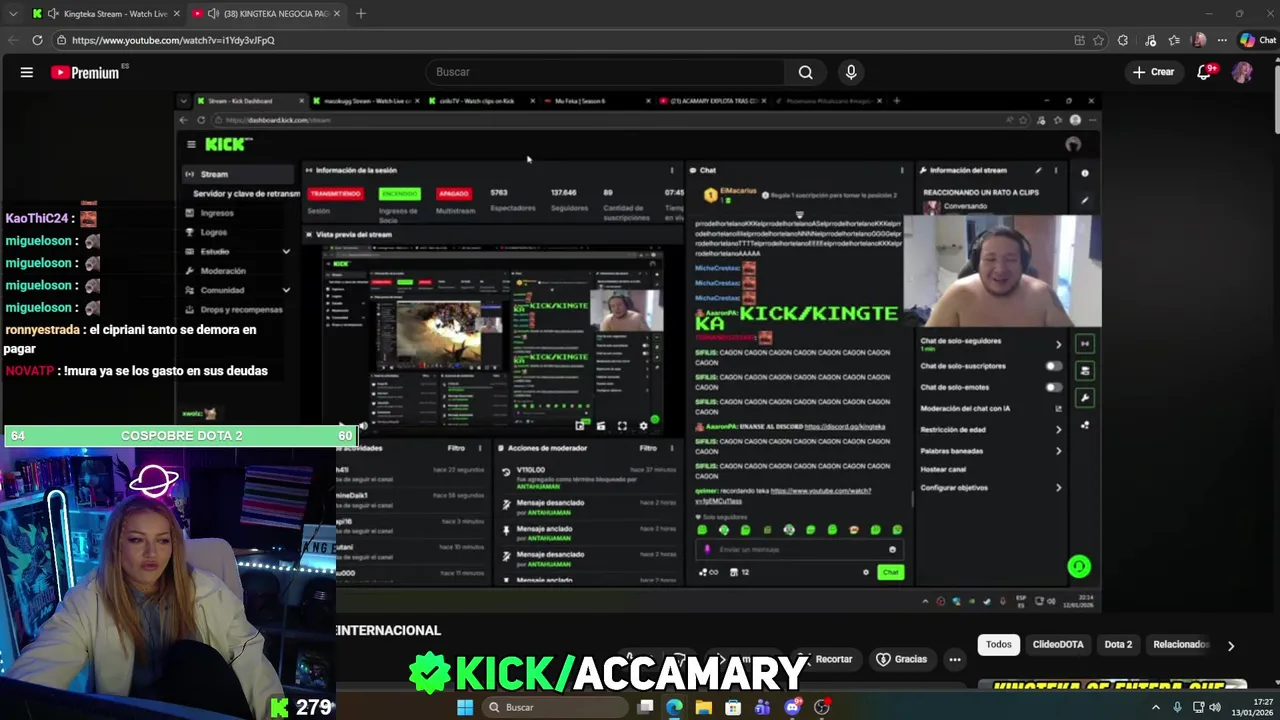Open Discord from the taskbar
1280x720 pixels.
pyautogui.click(x=792, y=707)
